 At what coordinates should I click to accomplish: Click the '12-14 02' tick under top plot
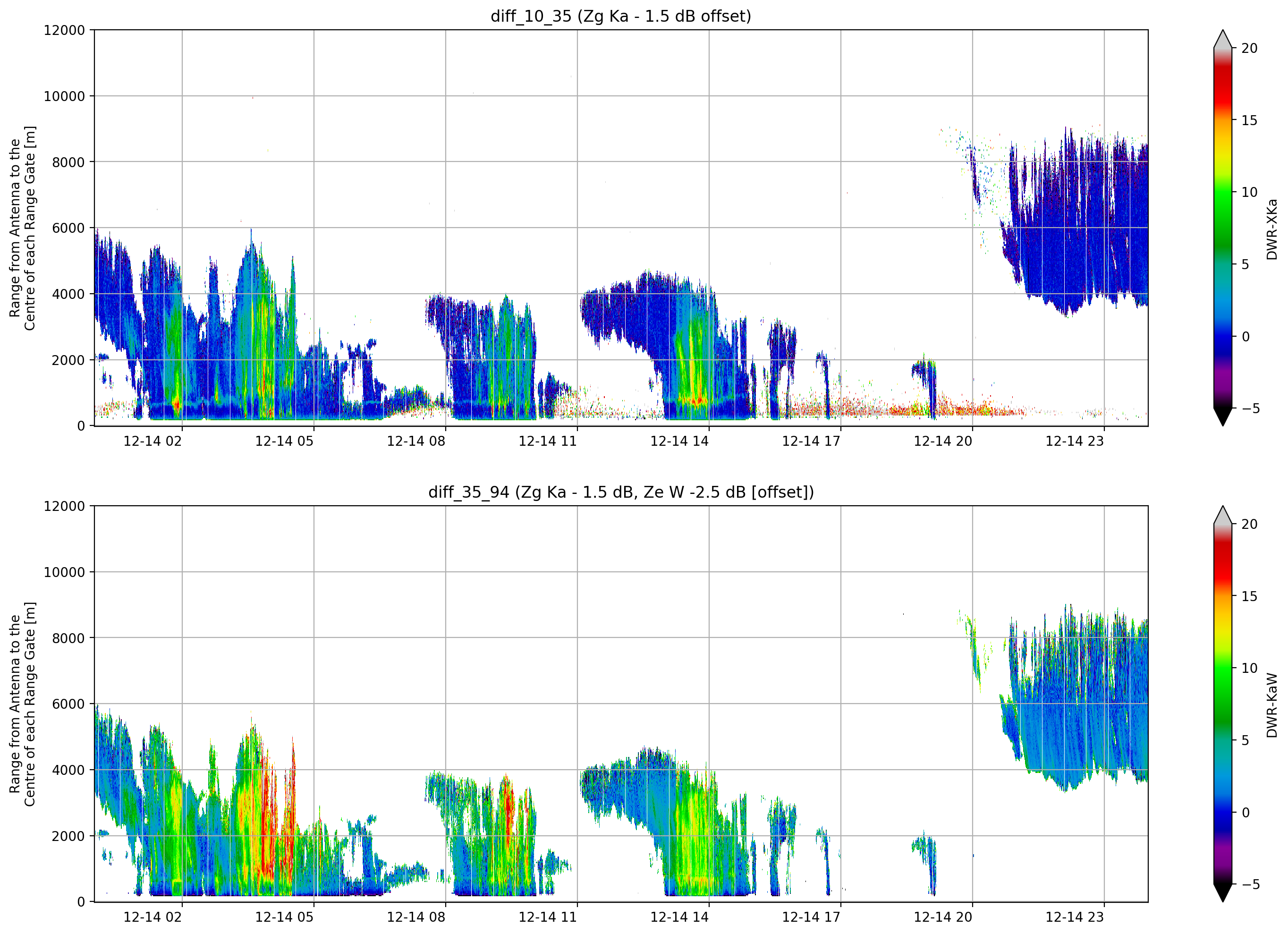tap(153, 442)
